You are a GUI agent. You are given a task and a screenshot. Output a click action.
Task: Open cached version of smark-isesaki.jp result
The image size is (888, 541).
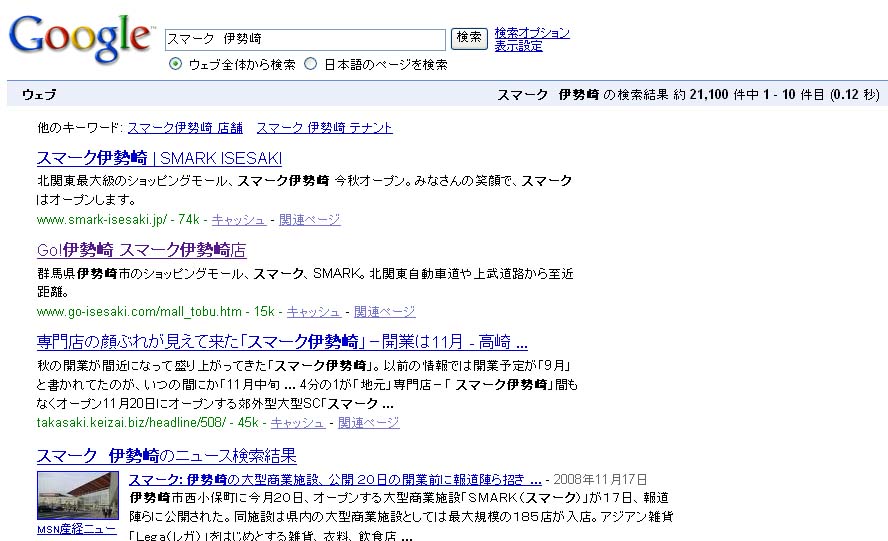pyautogui.click(x=239, y=220)
